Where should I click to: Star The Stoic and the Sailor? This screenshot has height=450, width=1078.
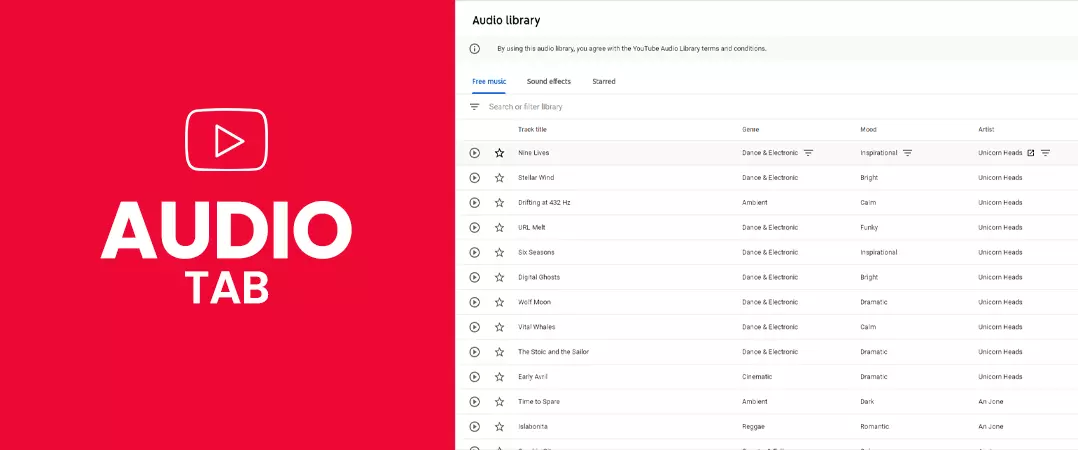(x=499, y=352)
